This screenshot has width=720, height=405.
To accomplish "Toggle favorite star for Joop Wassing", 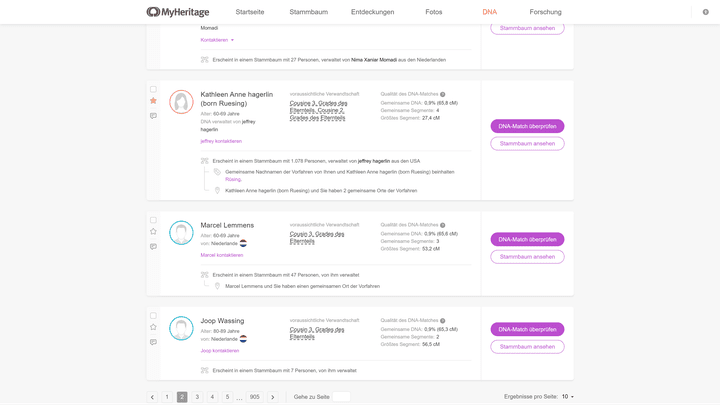I will [x=153, y=327].
